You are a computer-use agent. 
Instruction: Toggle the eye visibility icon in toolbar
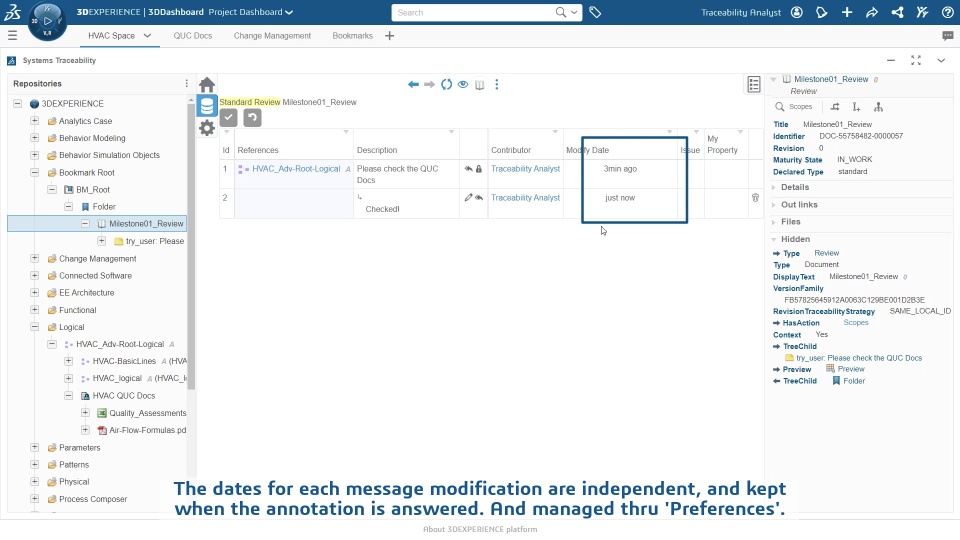coord(463,84)
